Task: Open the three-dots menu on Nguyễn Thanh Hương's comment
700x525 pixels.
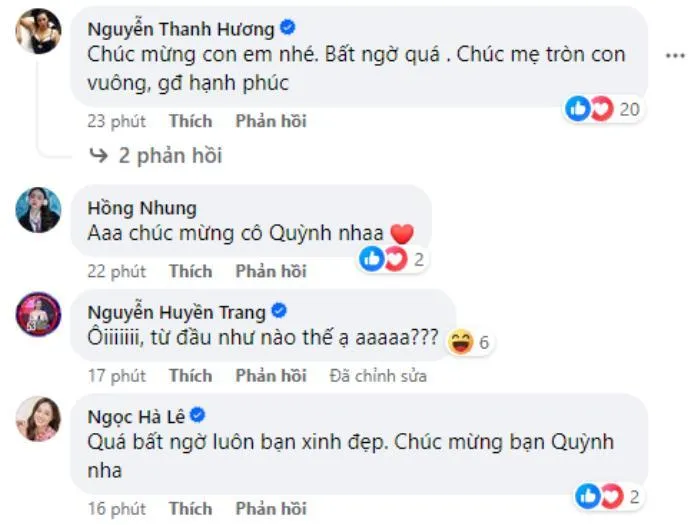Action: [x=675, y=56]
